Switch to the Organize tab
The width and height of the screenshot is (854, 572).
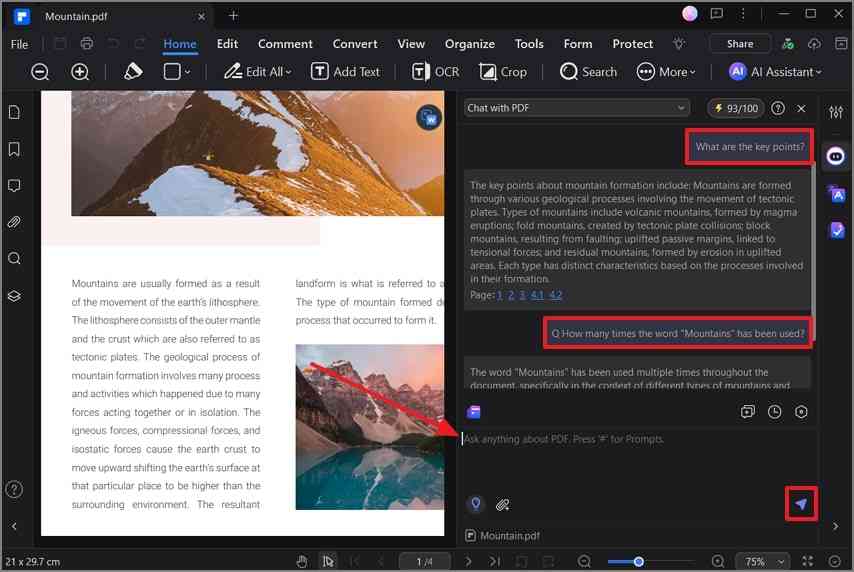(469, 44)
